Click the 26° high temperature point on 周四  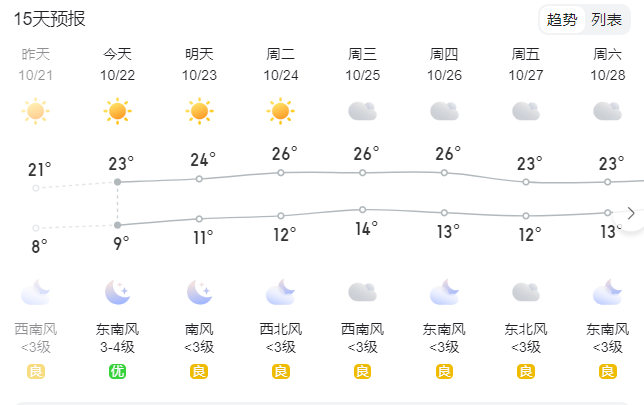[x=444, y=173]
